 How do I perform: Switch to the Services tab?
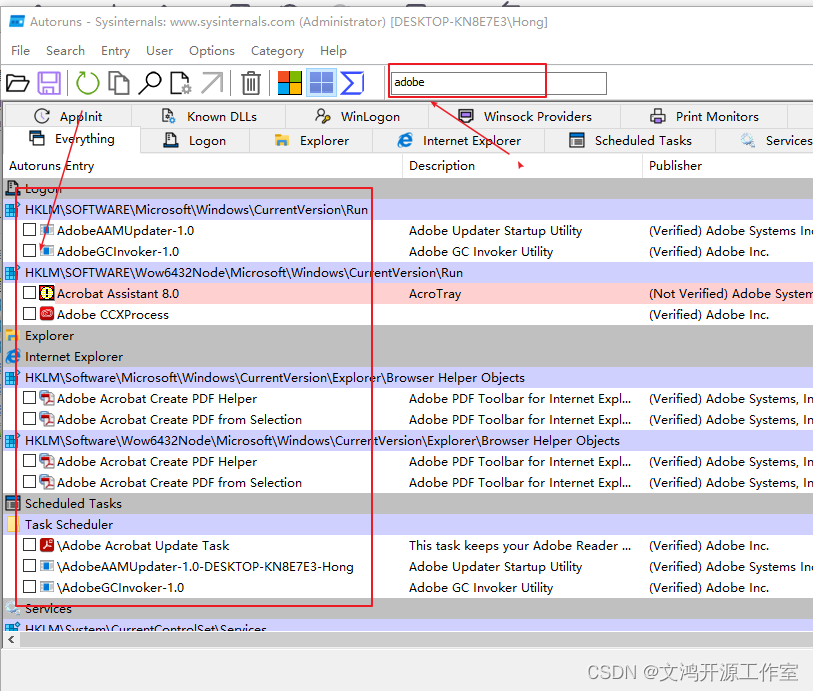coord(765,140)
